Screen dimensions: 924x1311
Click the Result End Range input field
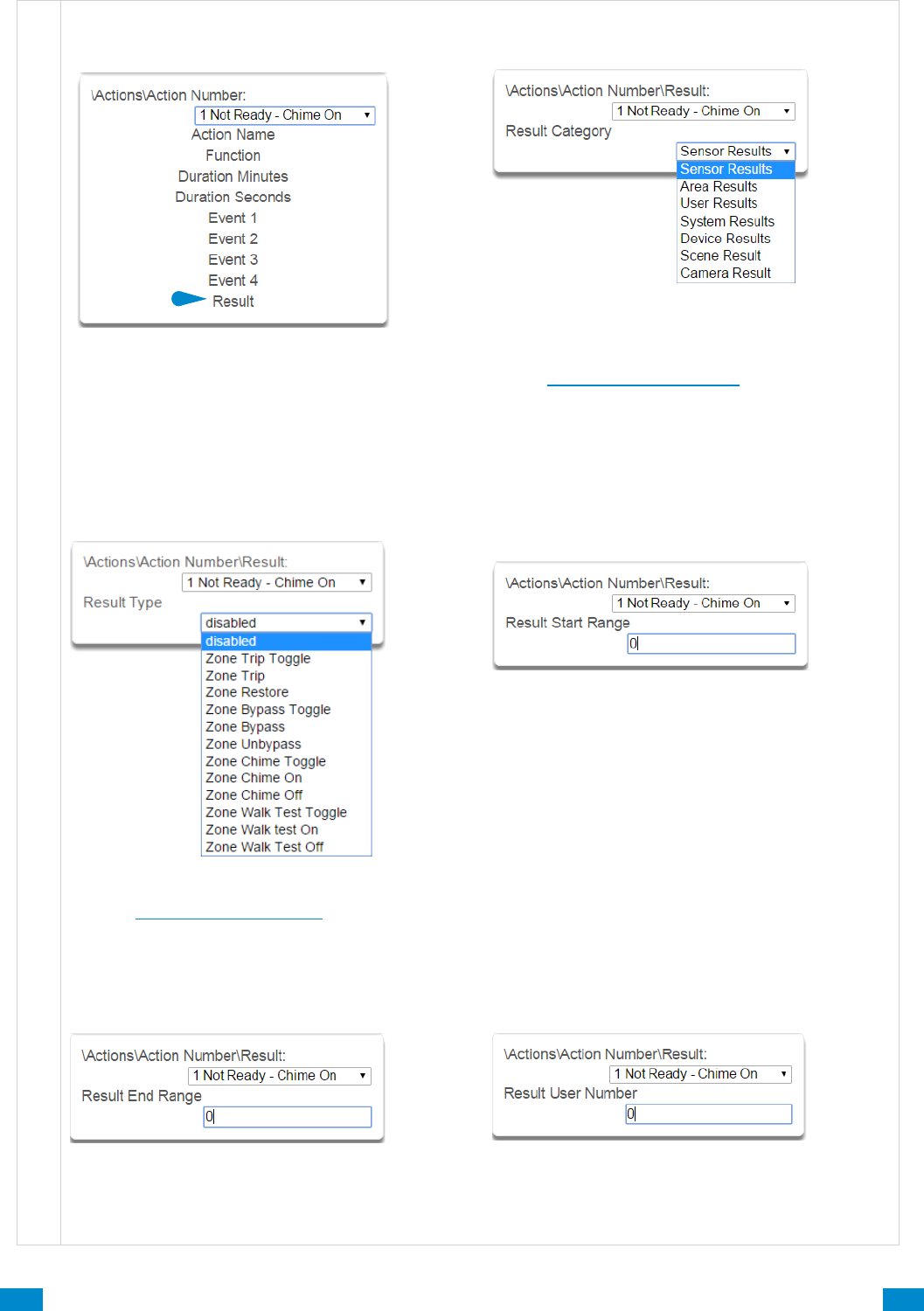pos(288,1117)
